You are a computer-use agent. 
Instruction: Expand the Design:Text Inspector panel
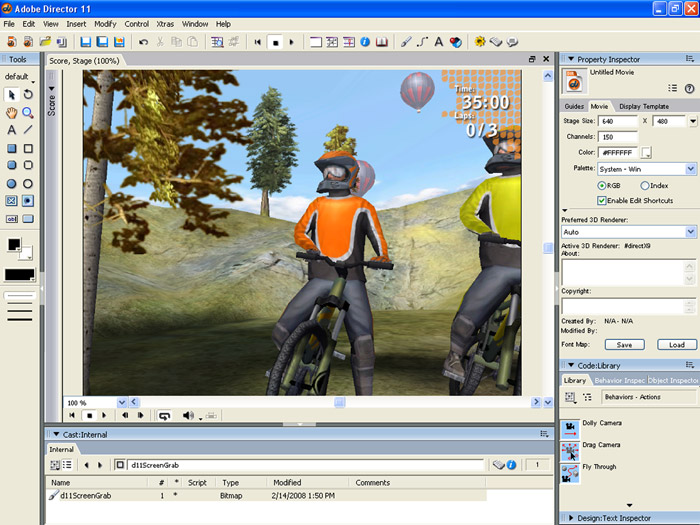tap(622, 518)
